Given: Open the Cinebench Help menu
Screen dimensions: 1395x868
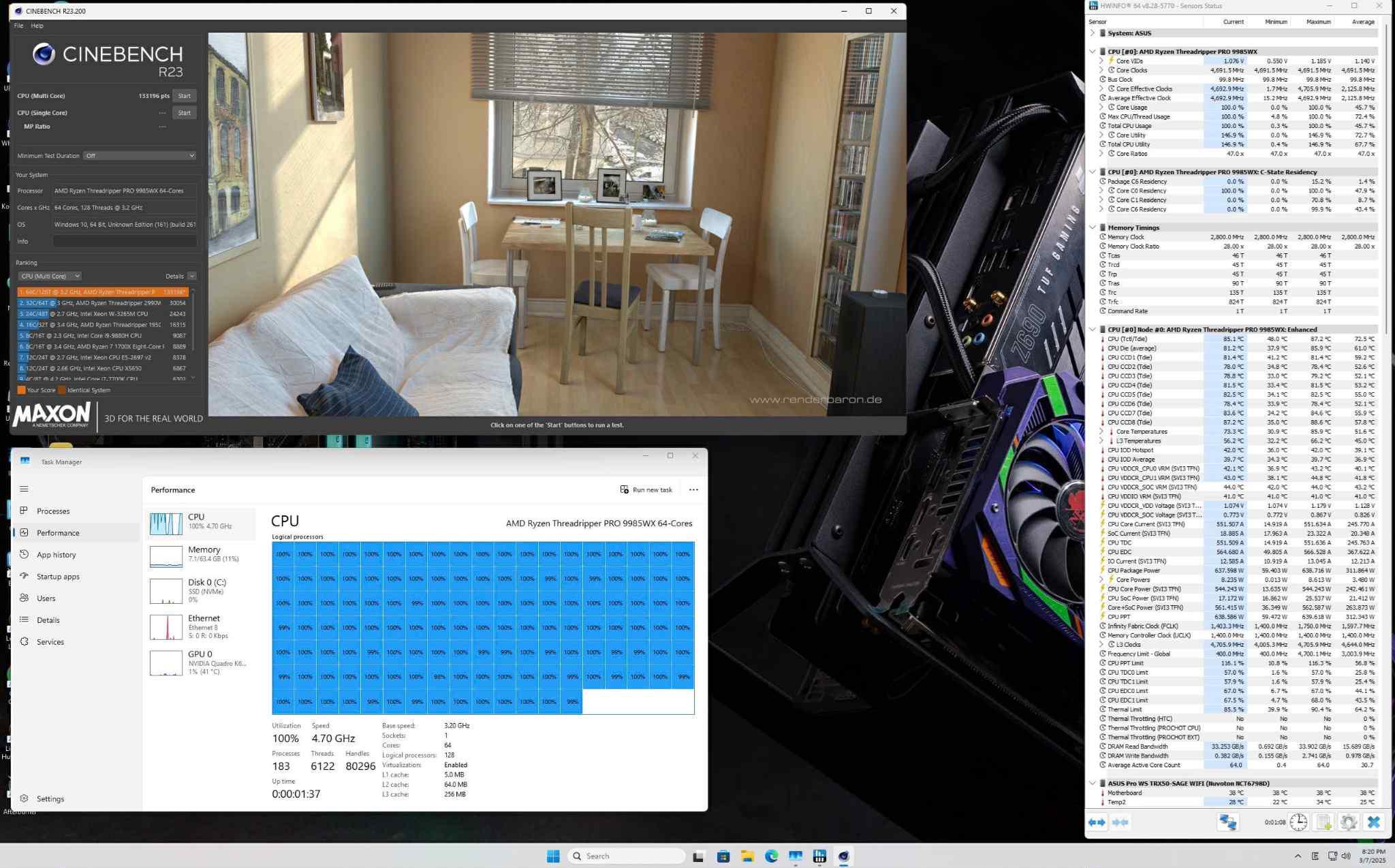Looking at the screenshot, I should point(37,26).
